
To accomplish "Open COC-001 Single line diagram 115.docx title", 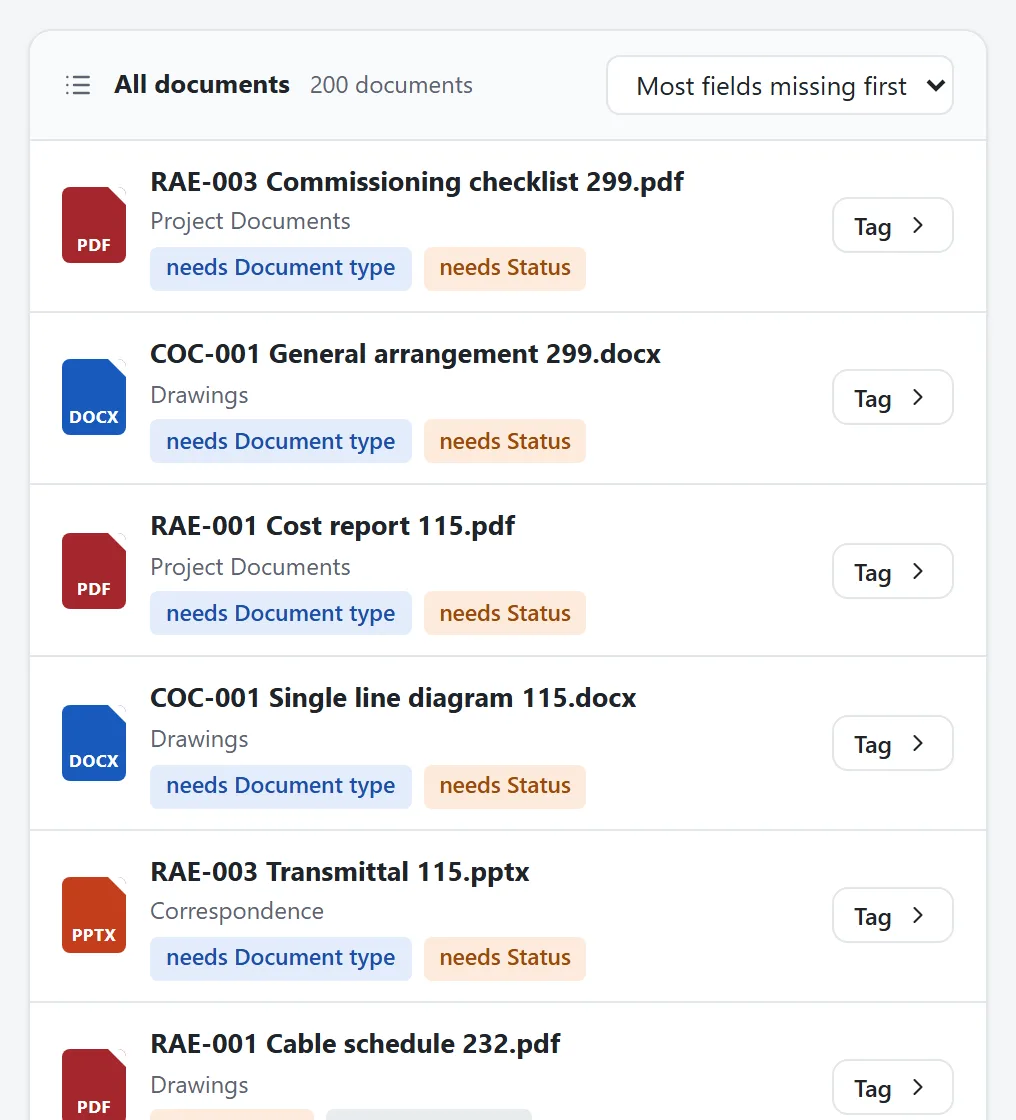I will point(393,698).
